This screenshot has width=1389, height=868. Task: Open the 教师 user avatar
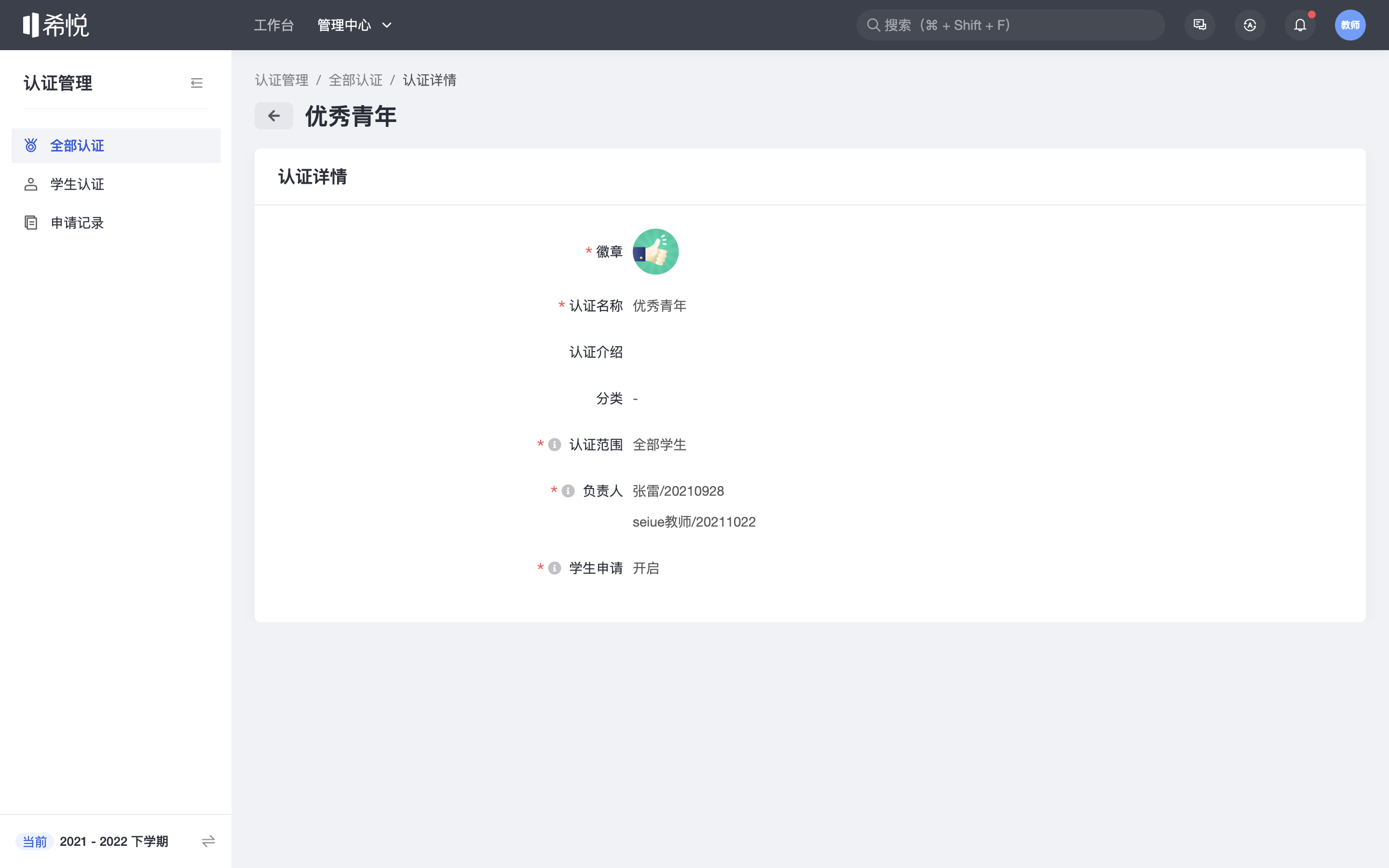[x=1350, y=25]
